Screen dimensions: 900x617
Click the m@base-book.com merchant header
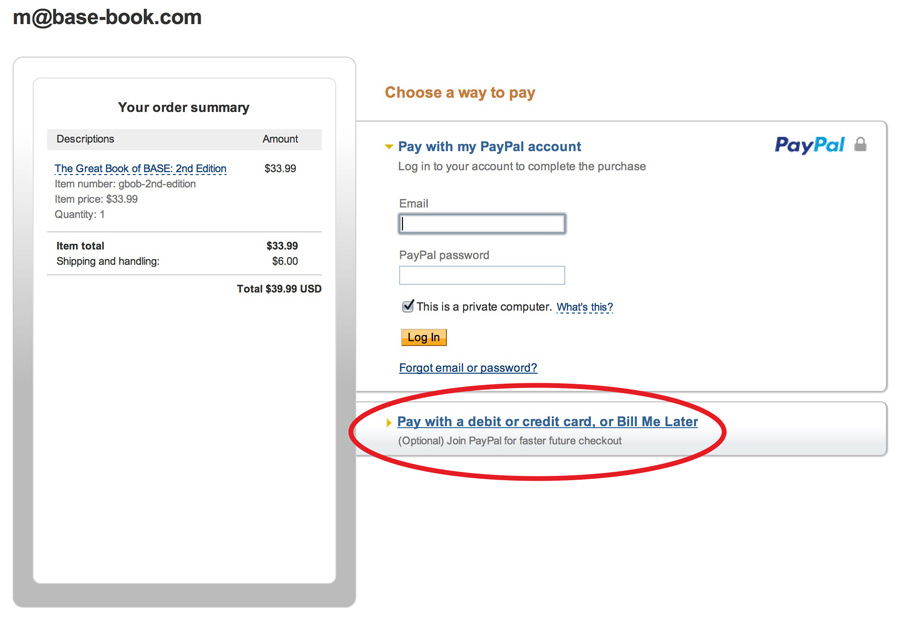107,18
